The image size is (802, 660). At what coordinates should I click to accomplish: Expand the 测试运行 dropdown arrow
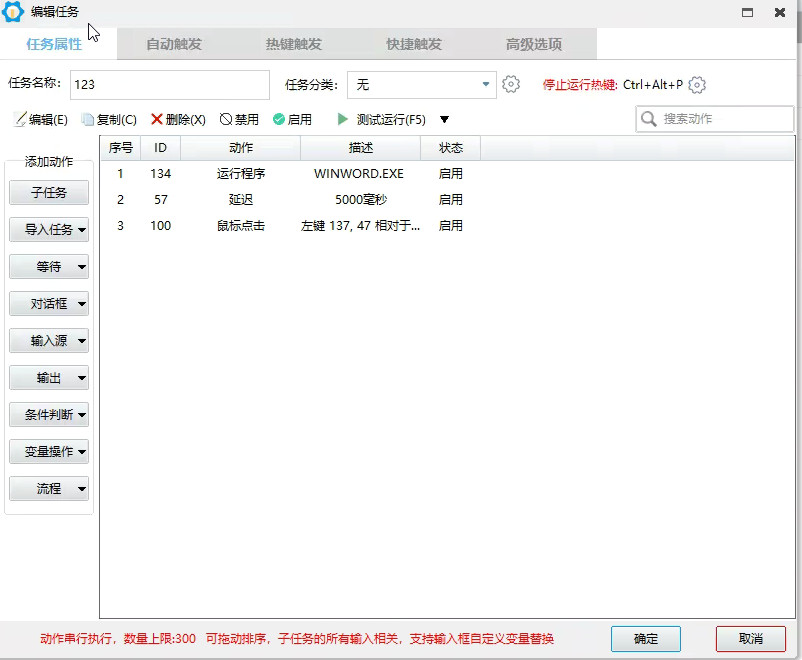coord(444,119)
